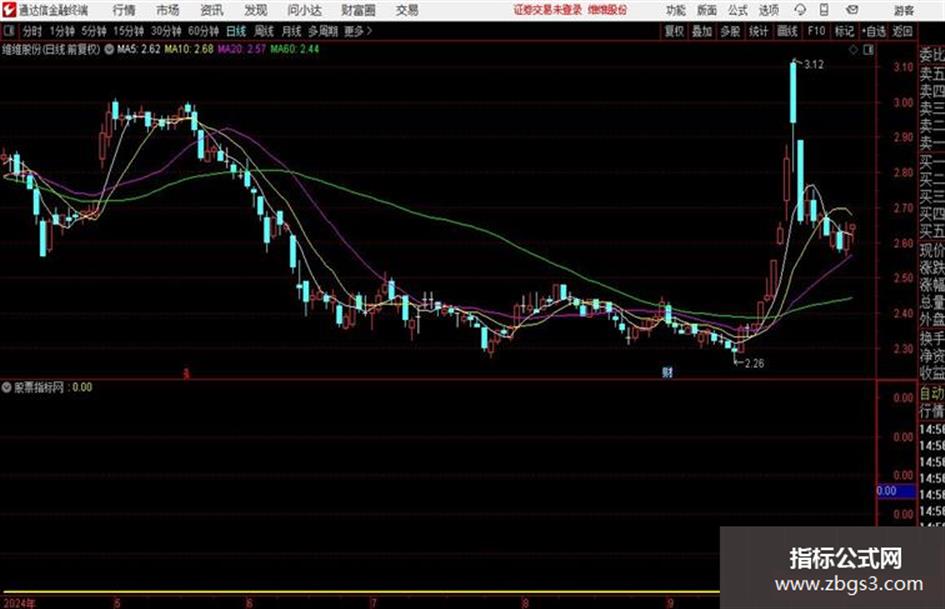This screenshot has width=945, height=609.
Task: Click the Tongdaxin red logo icon
Action: click(9, 10)
